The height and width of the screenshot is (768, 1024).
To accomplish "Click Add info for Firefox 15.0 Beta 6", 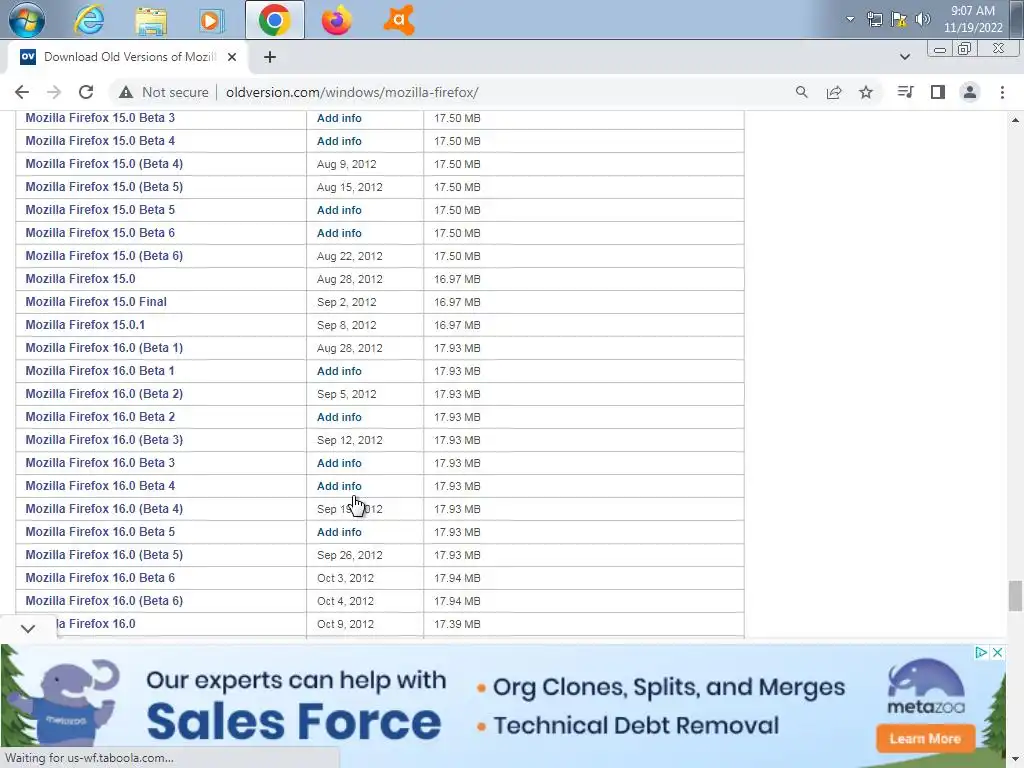I will tap(339, 233).
